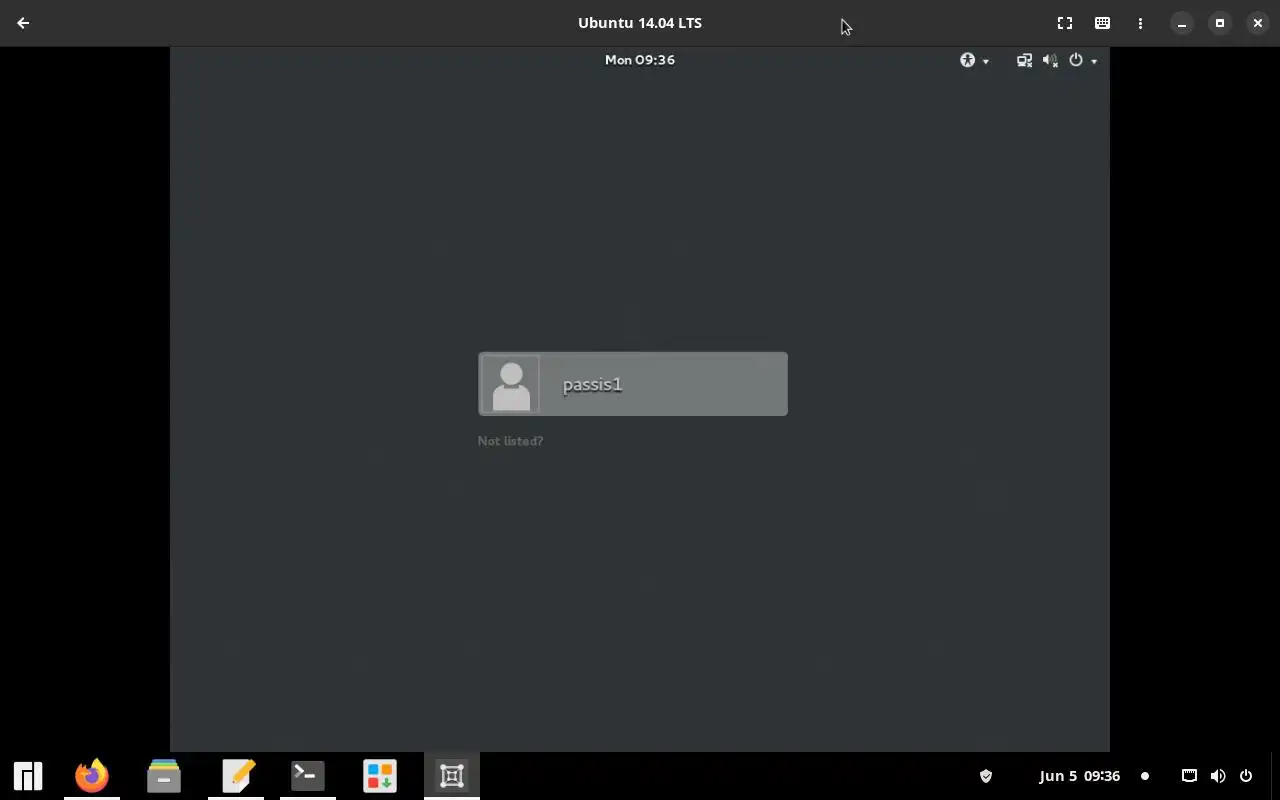Open keyboard shortcuts menu in header
The width and height of the screenshot is (1280, 800).
[x=1102, y=23]
